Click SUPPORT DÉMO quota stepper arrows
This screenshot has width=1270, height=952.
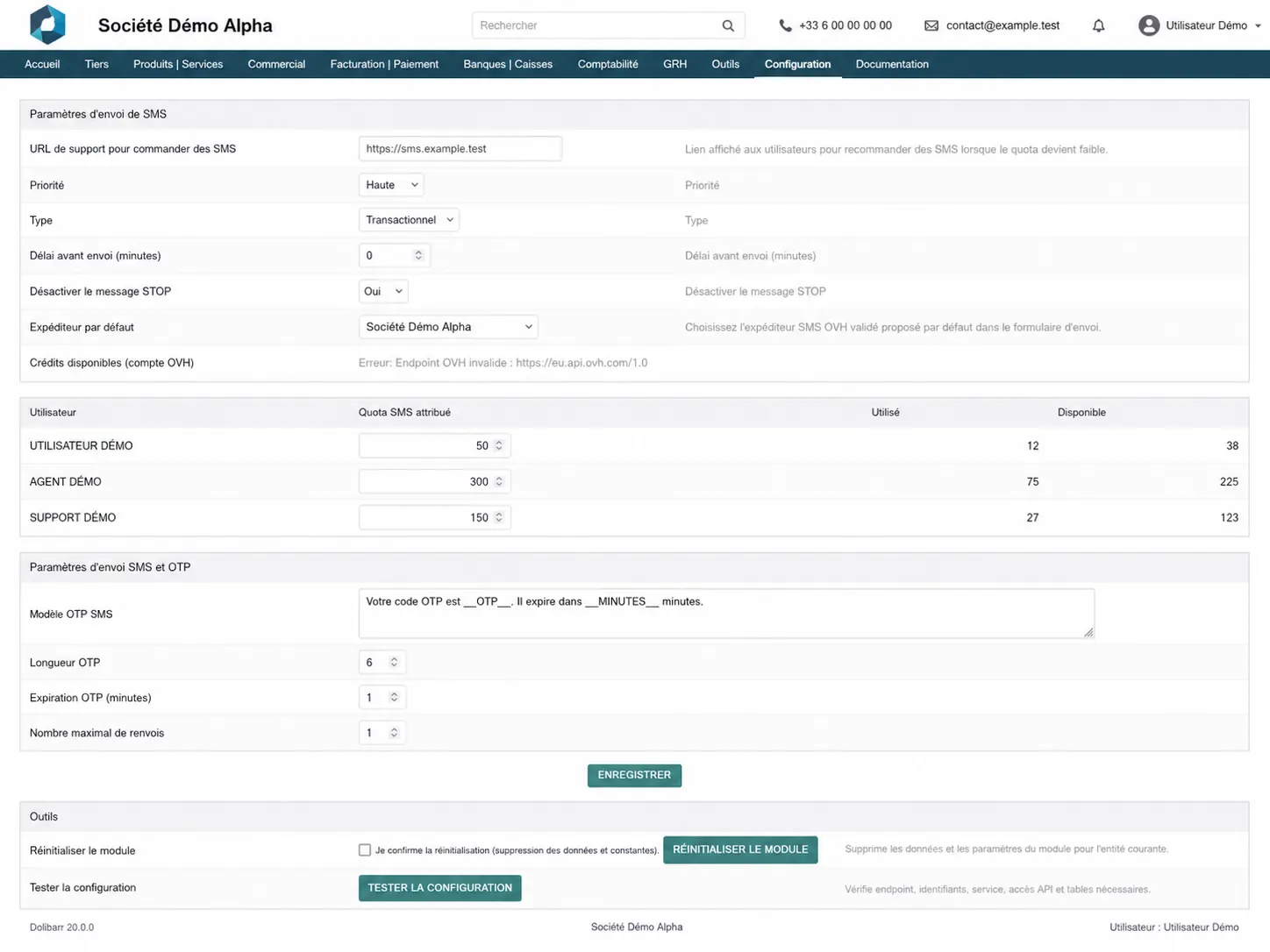click(x=498, y=517)
